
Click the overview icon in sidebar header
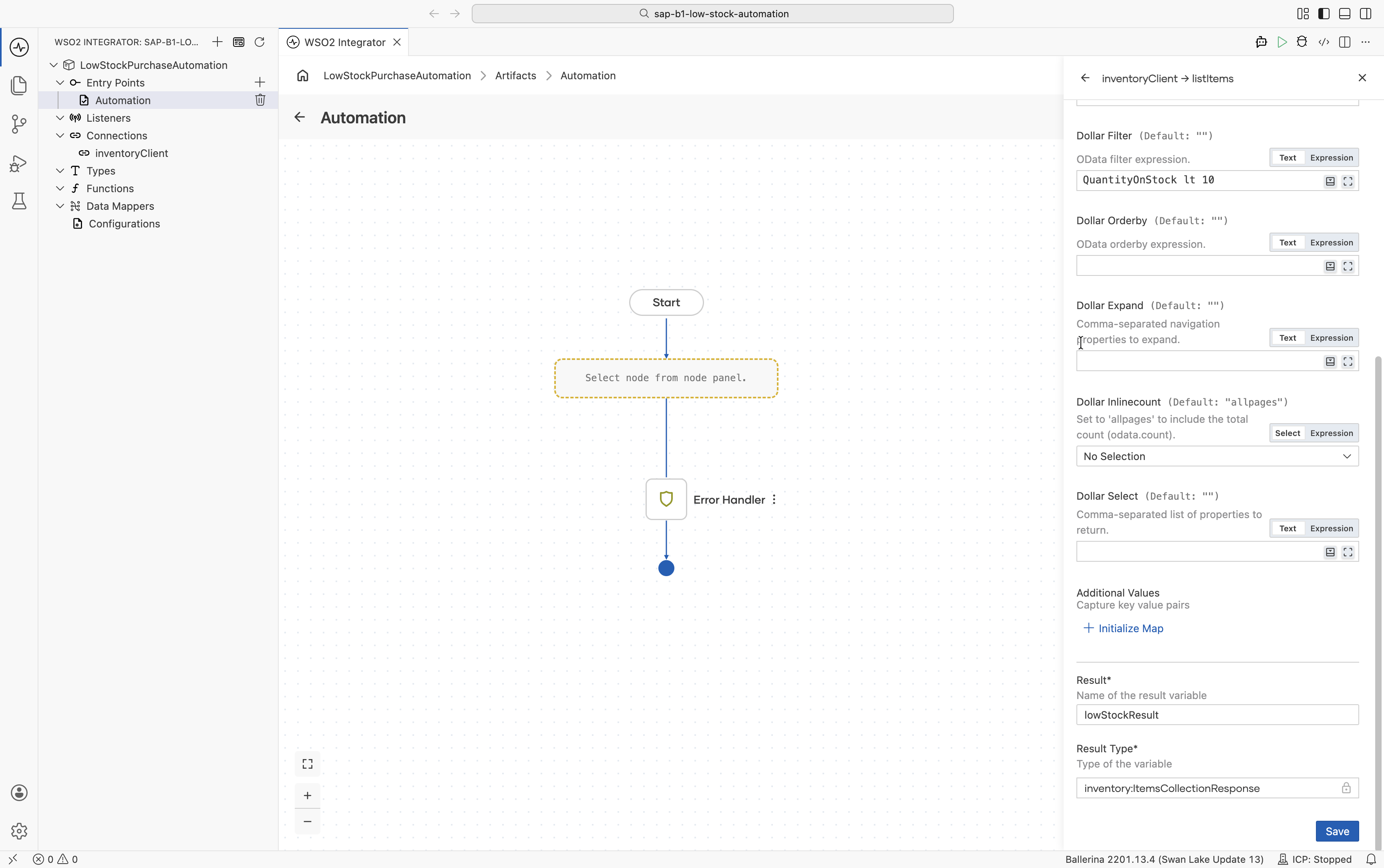coord(239,42)
